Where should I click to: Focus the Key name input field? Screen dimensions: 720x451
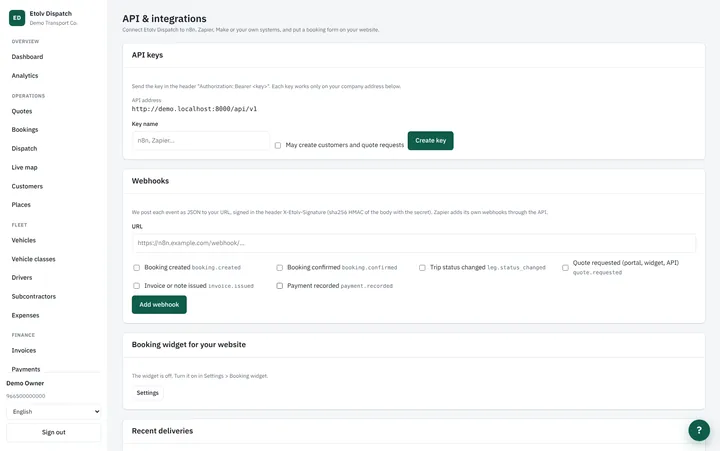201,141
